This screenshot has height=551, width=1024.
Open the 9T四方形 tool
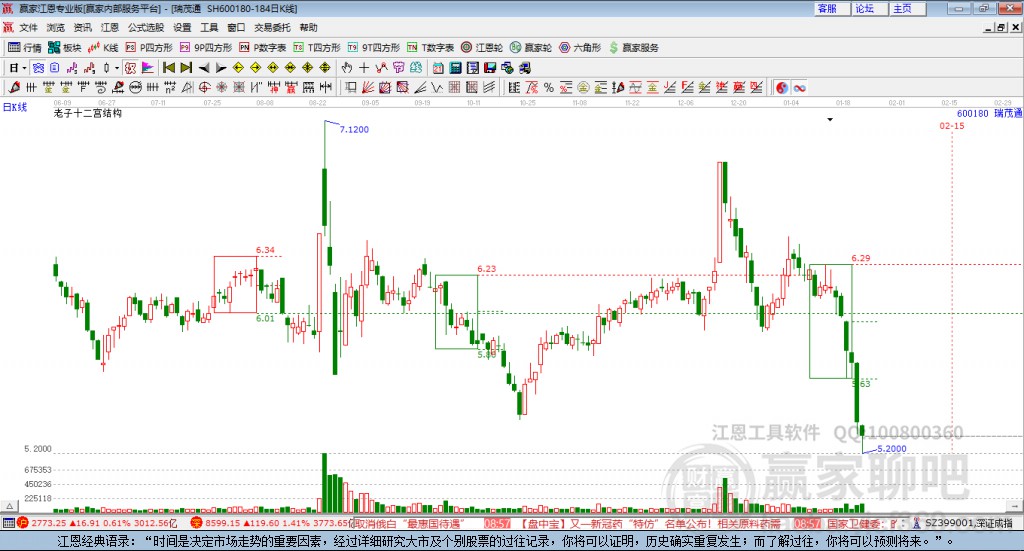[x=374, y=48]
